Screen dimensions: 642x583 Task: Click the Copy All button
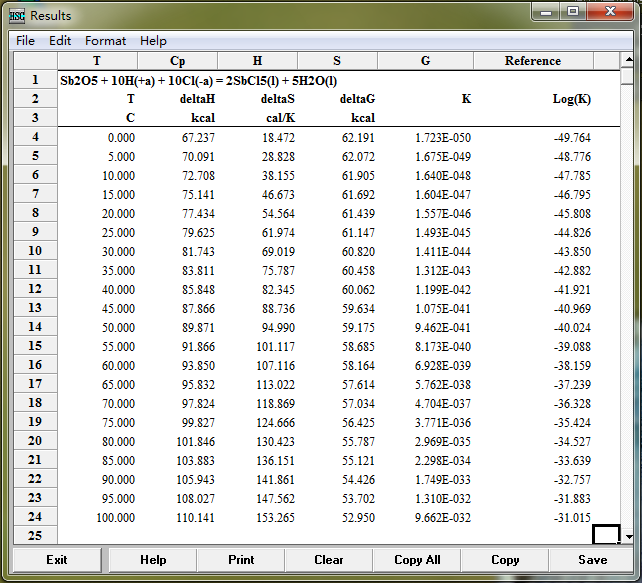pyautogui.click(x=417, y=560)
